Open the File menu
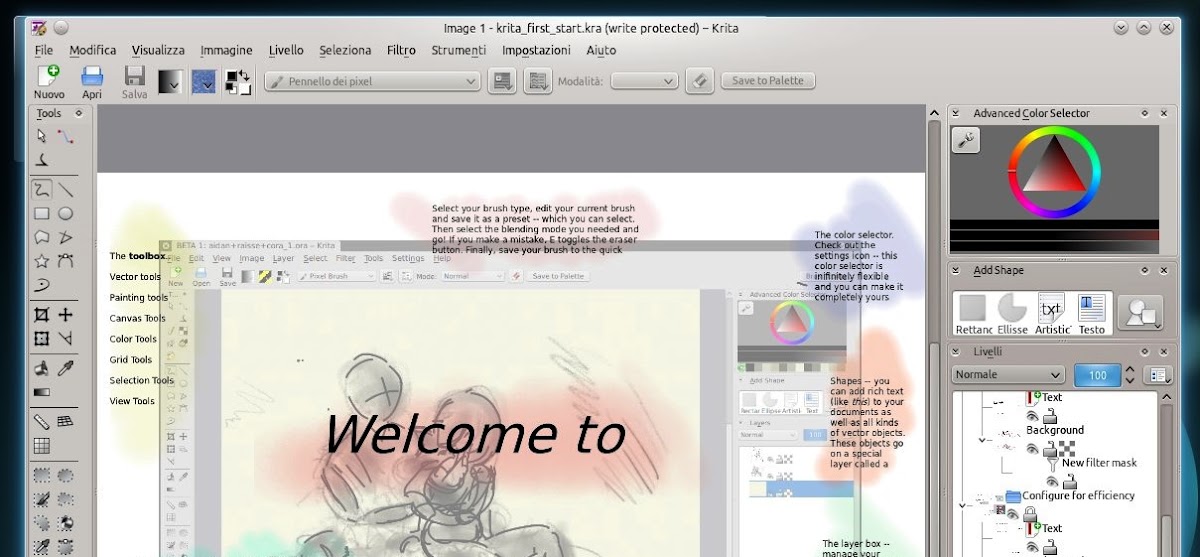The image size is (1200, 557). coord(44,50)
